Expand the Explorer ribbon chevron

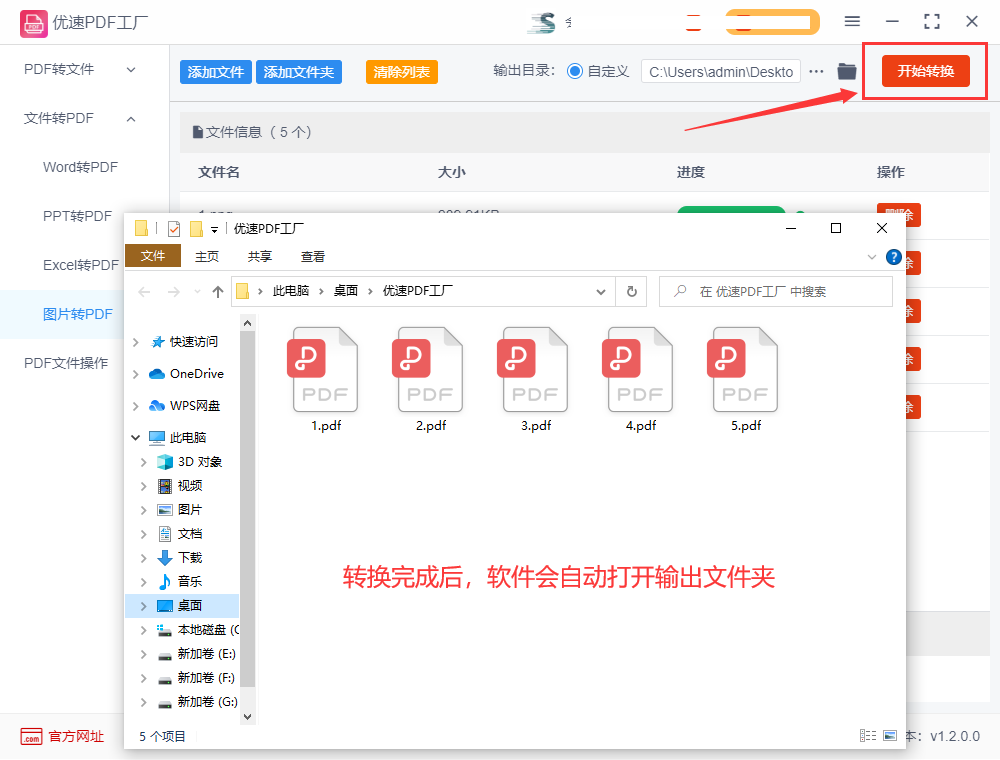coord(872,257)
